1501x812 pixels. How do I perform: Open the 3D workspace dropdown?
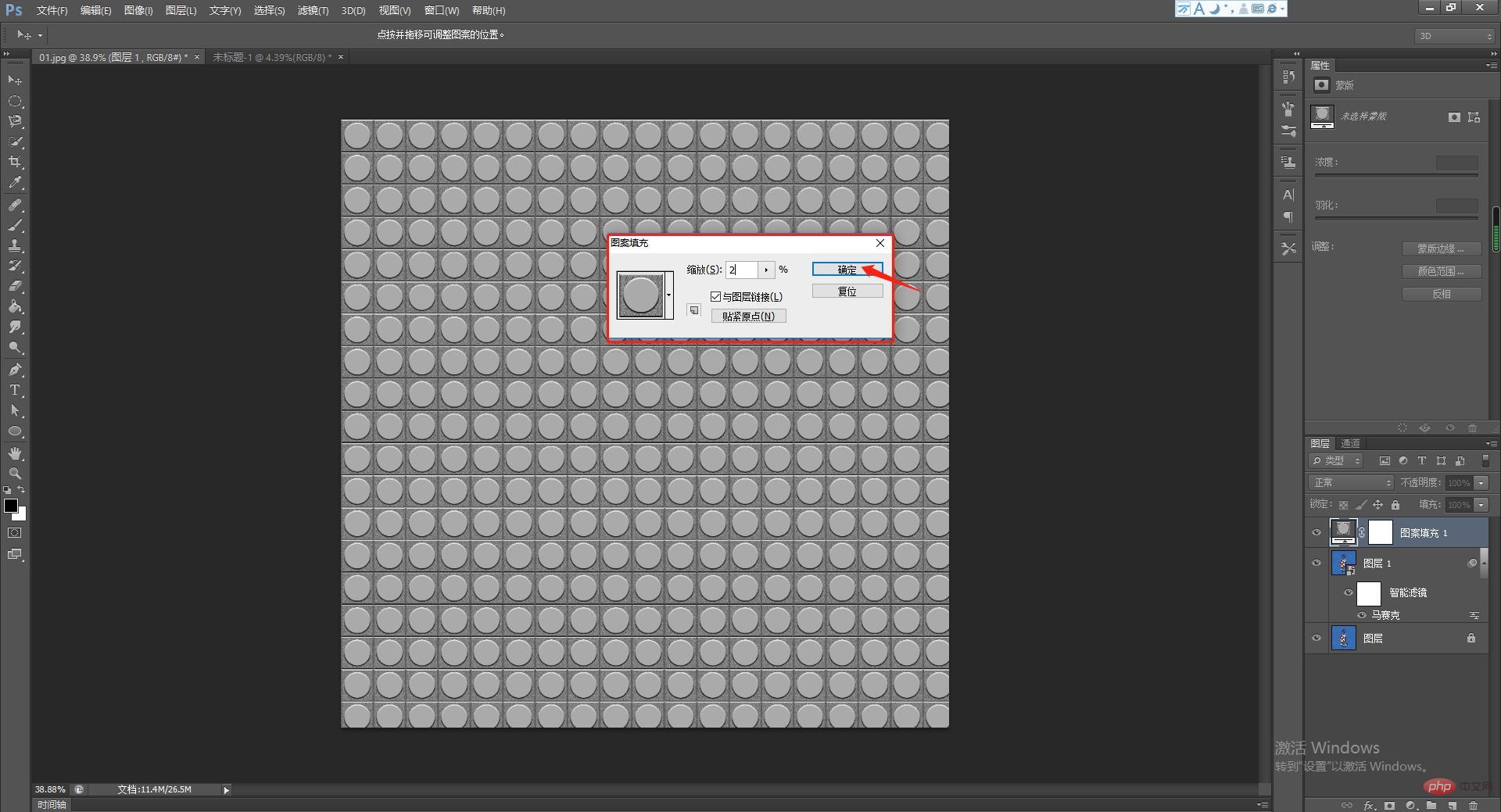click(x=1455, y=36)
